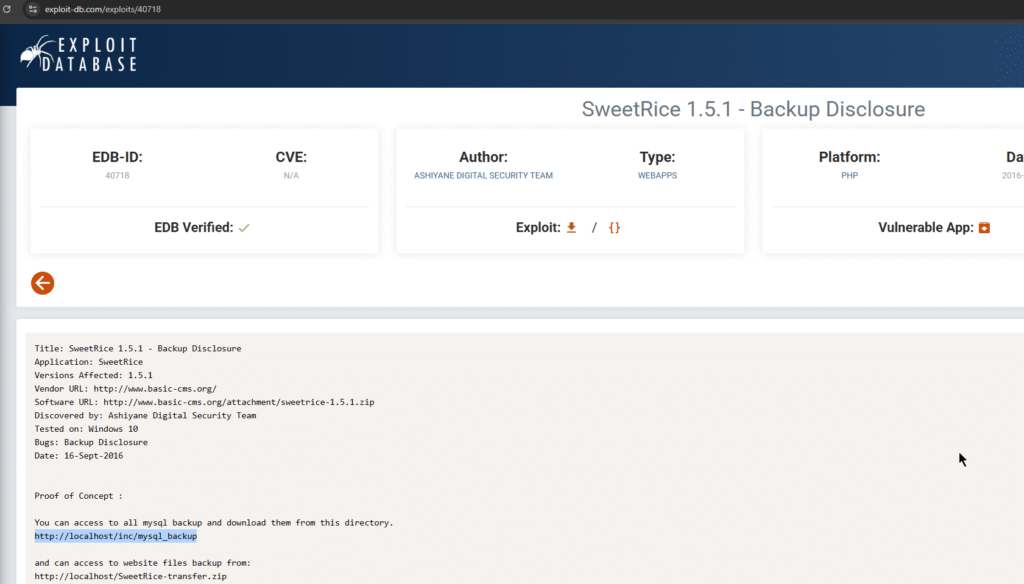The width and height of the screenshot is (1024, 584).
Task: Follow the WEBAPPS type link
Action: pyautogui.click(x=657, y=176)
